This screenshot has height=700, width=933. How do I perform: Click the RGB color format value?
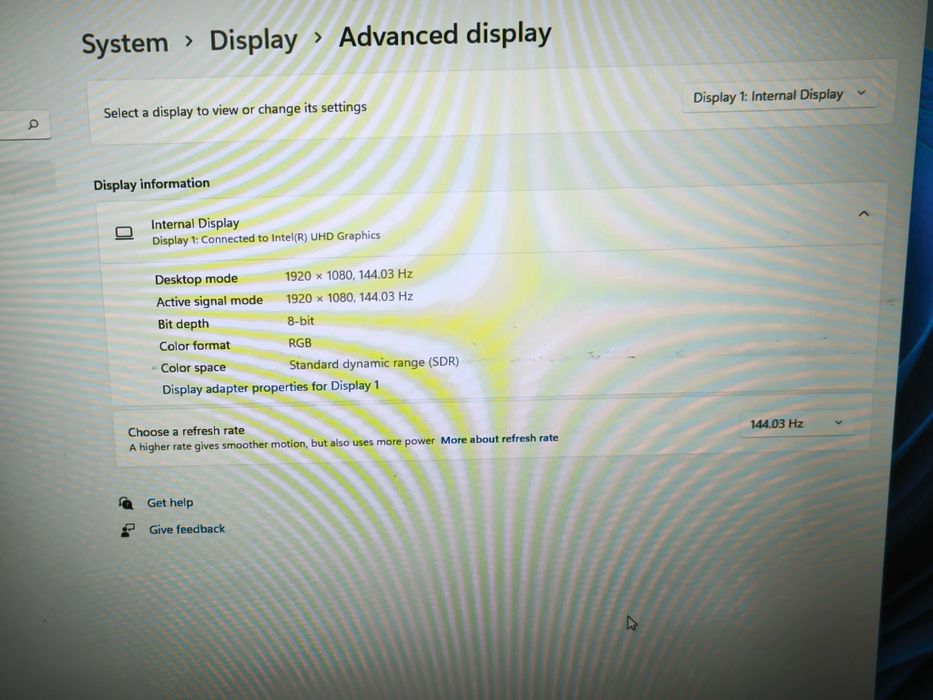tap(300, 343)
